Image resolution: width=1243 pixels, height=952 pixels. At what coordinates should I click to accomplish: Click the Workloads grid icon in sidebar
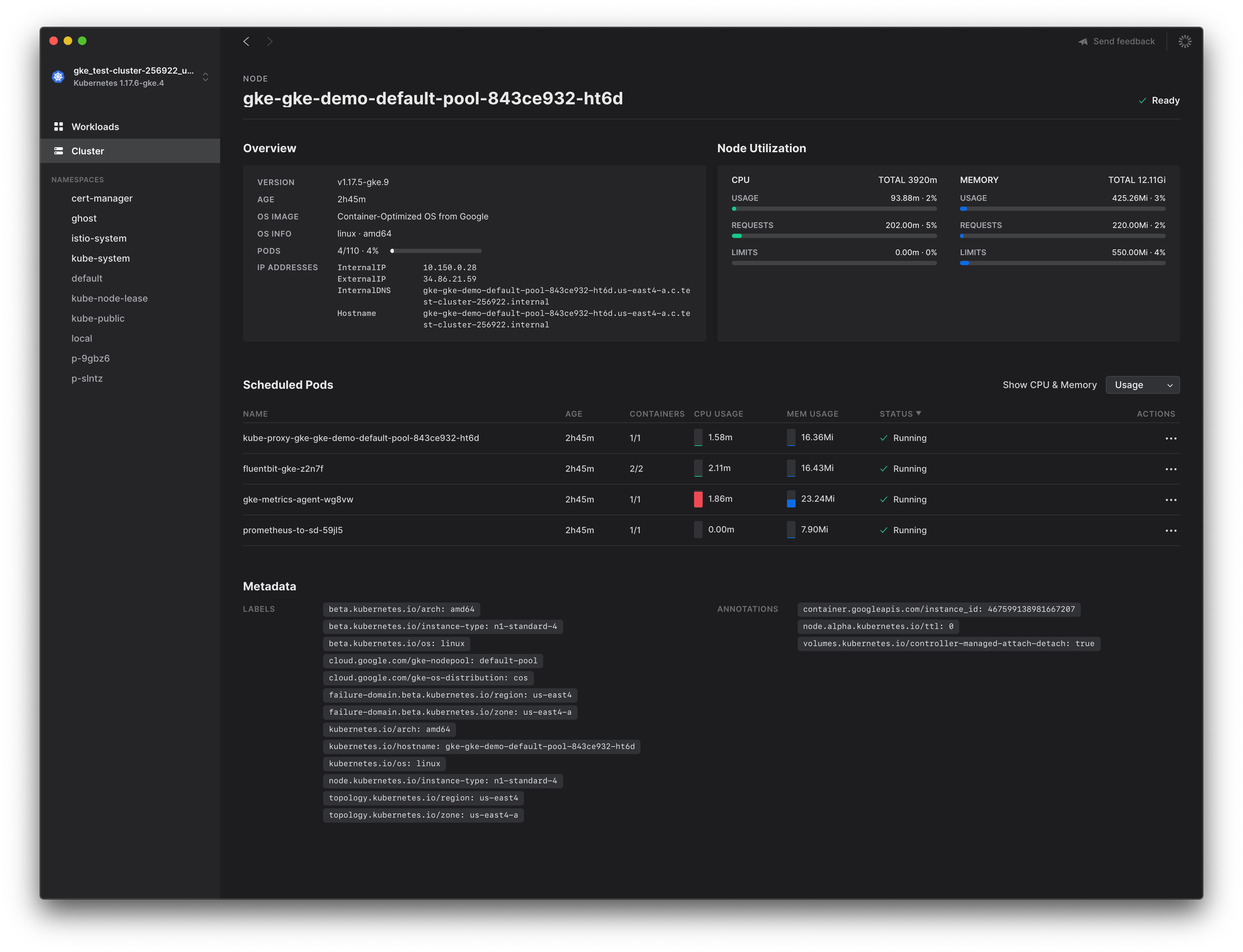point(58,127)
